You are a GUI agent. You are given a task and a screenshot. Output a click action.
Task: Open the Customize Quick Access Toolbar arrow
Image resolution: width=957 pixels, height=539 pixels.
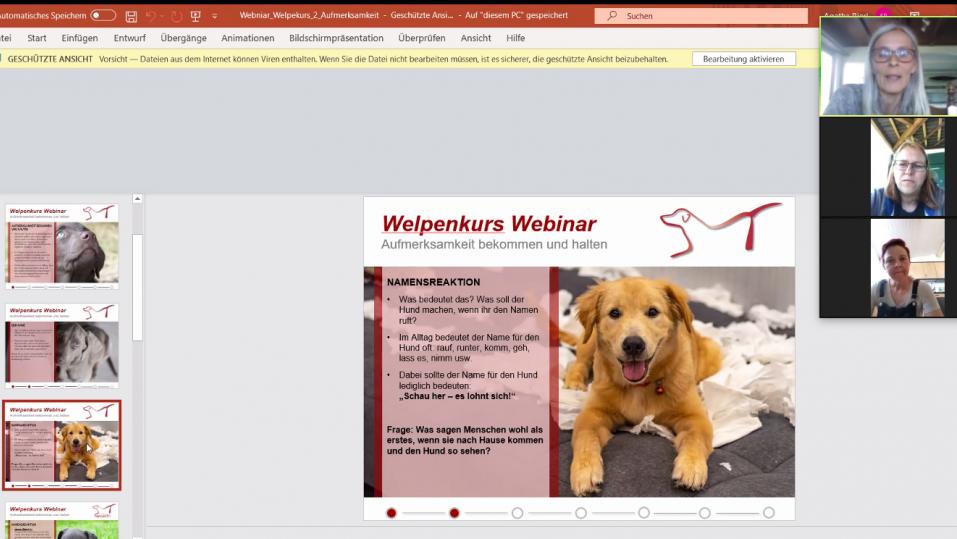(x=215, y=16)
